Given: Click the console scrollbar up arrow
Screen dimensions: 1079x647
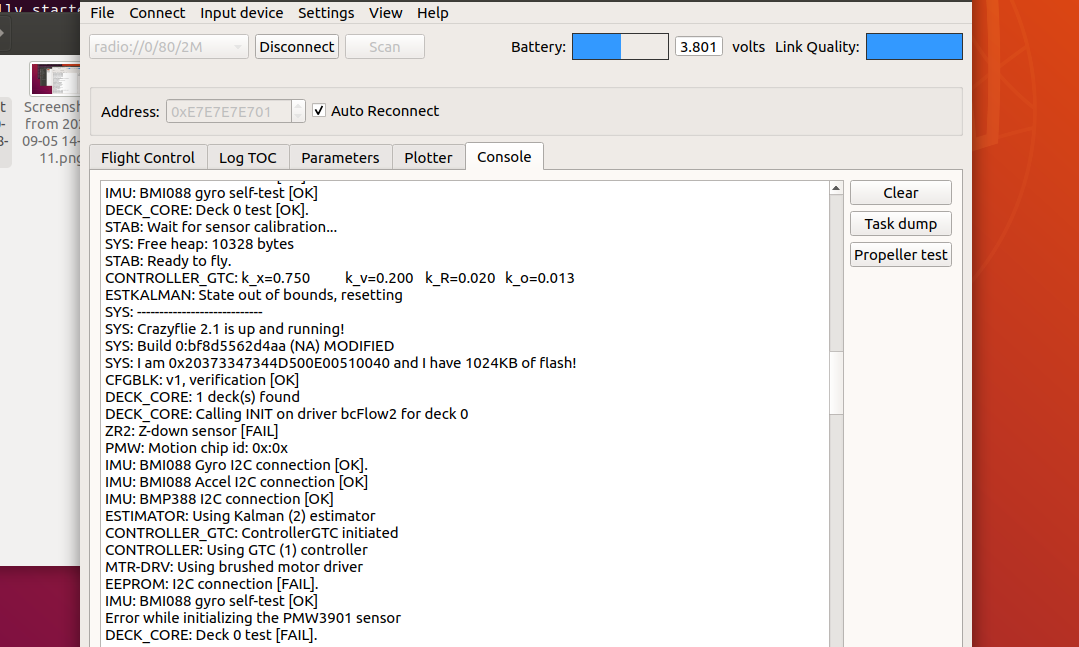Looking at the screenshot, I should click(x=837, y=189).
